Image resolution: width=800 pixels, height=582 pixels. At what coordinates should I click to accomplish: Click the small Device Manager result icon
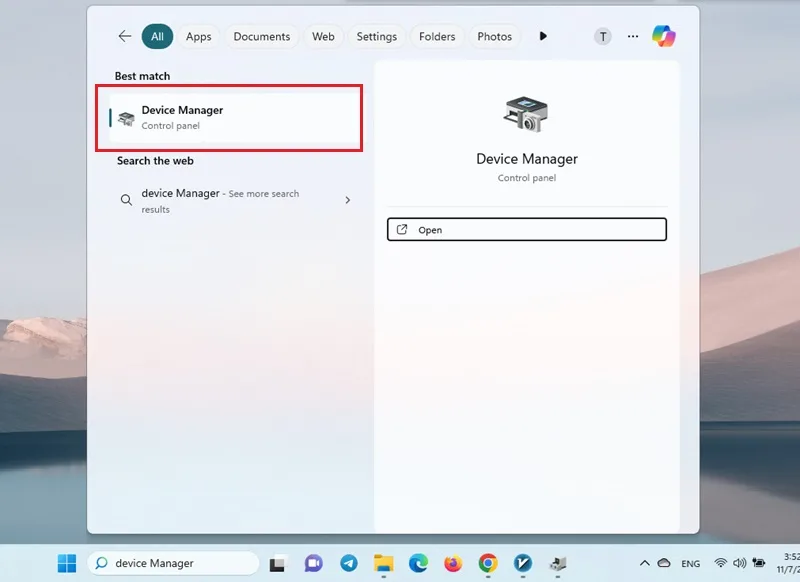pyautogui.click(x=126, y=119)
